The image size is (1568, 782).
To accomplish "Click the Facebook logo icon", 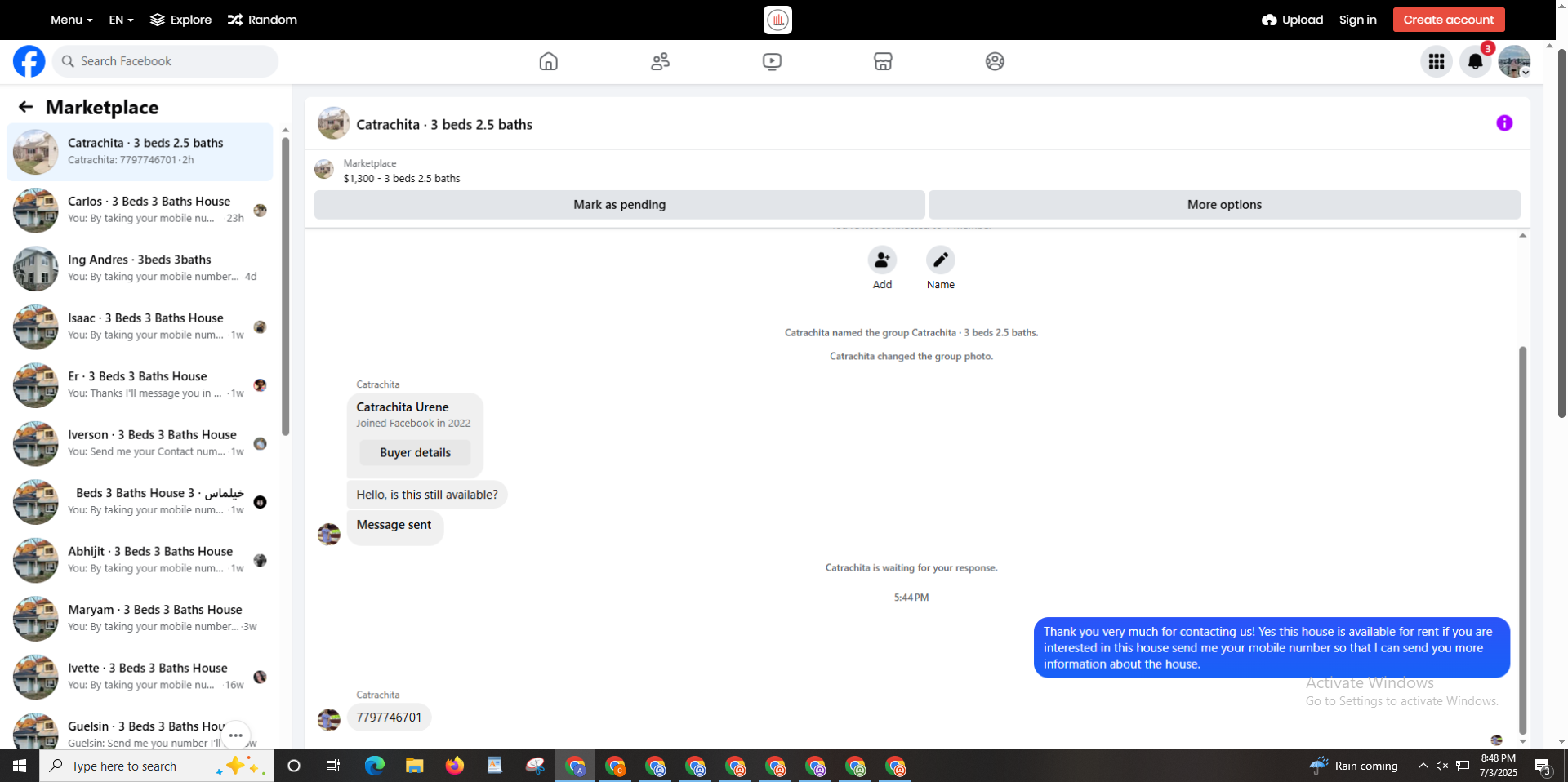I will click(29, 61).
